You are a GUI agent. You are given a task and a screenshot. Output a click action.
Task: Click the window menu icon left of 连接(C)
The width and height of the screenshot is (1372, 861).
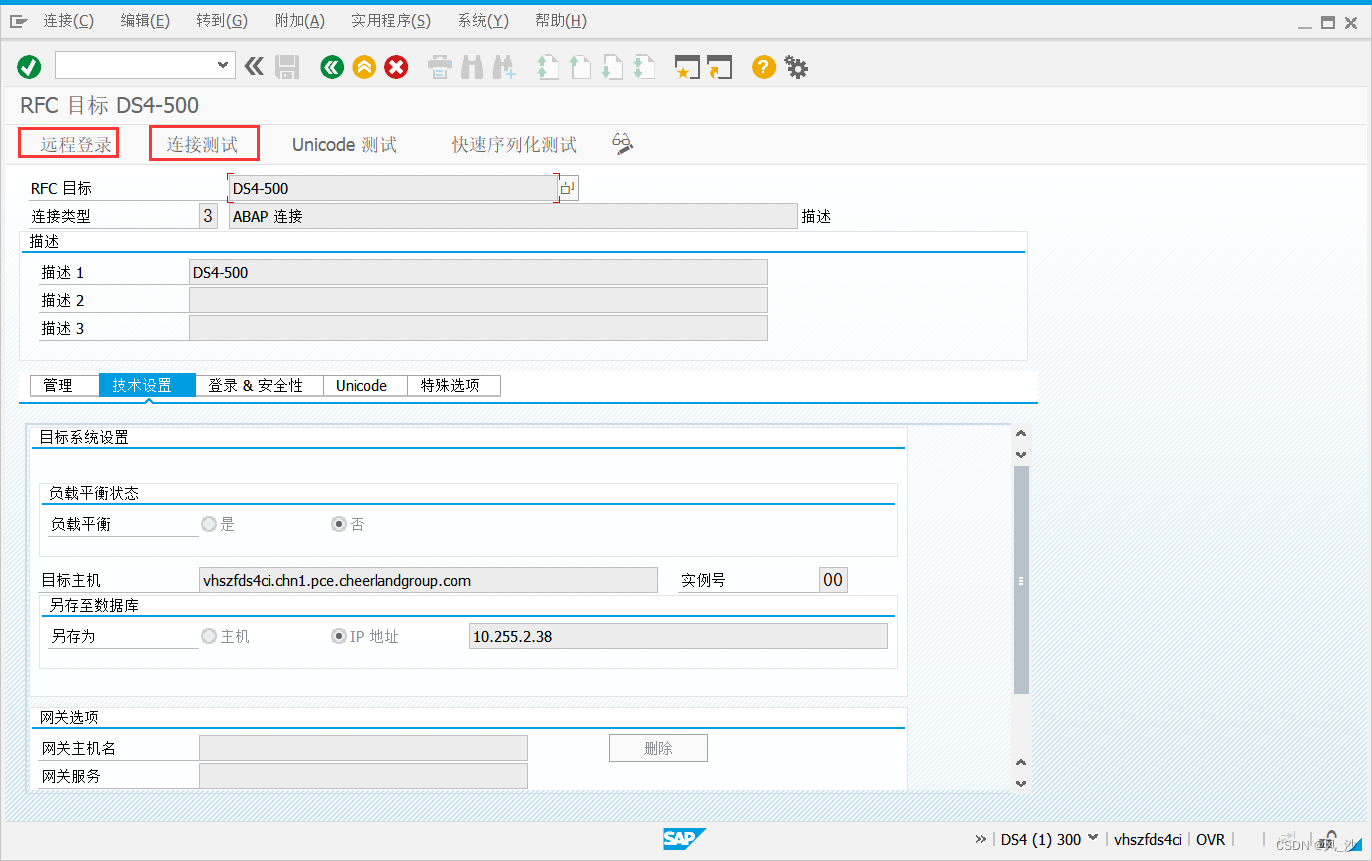tap(18, 21)
